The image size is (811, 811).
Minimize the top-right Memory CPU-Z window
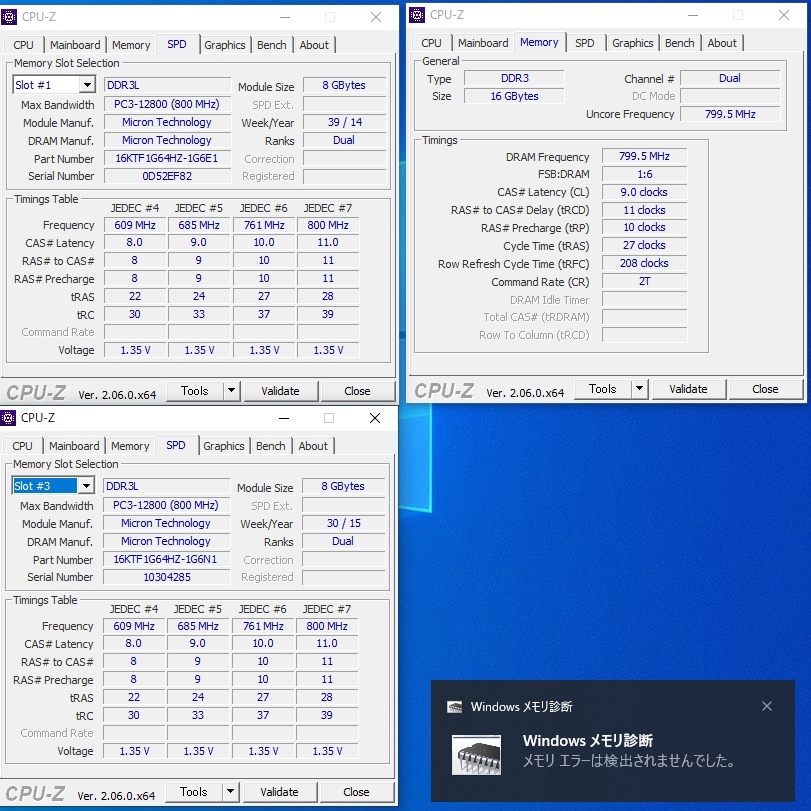693,16
